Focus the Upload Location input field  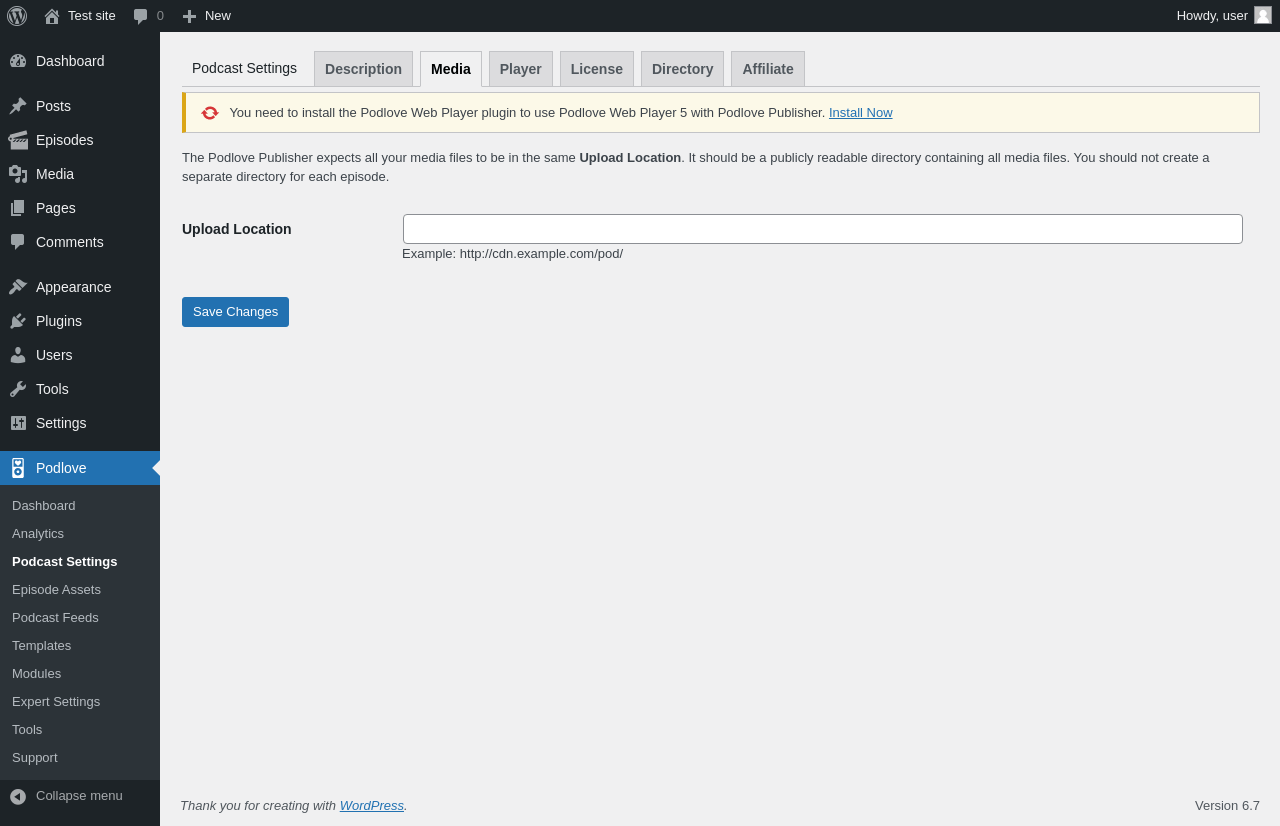tap(823, 229)
